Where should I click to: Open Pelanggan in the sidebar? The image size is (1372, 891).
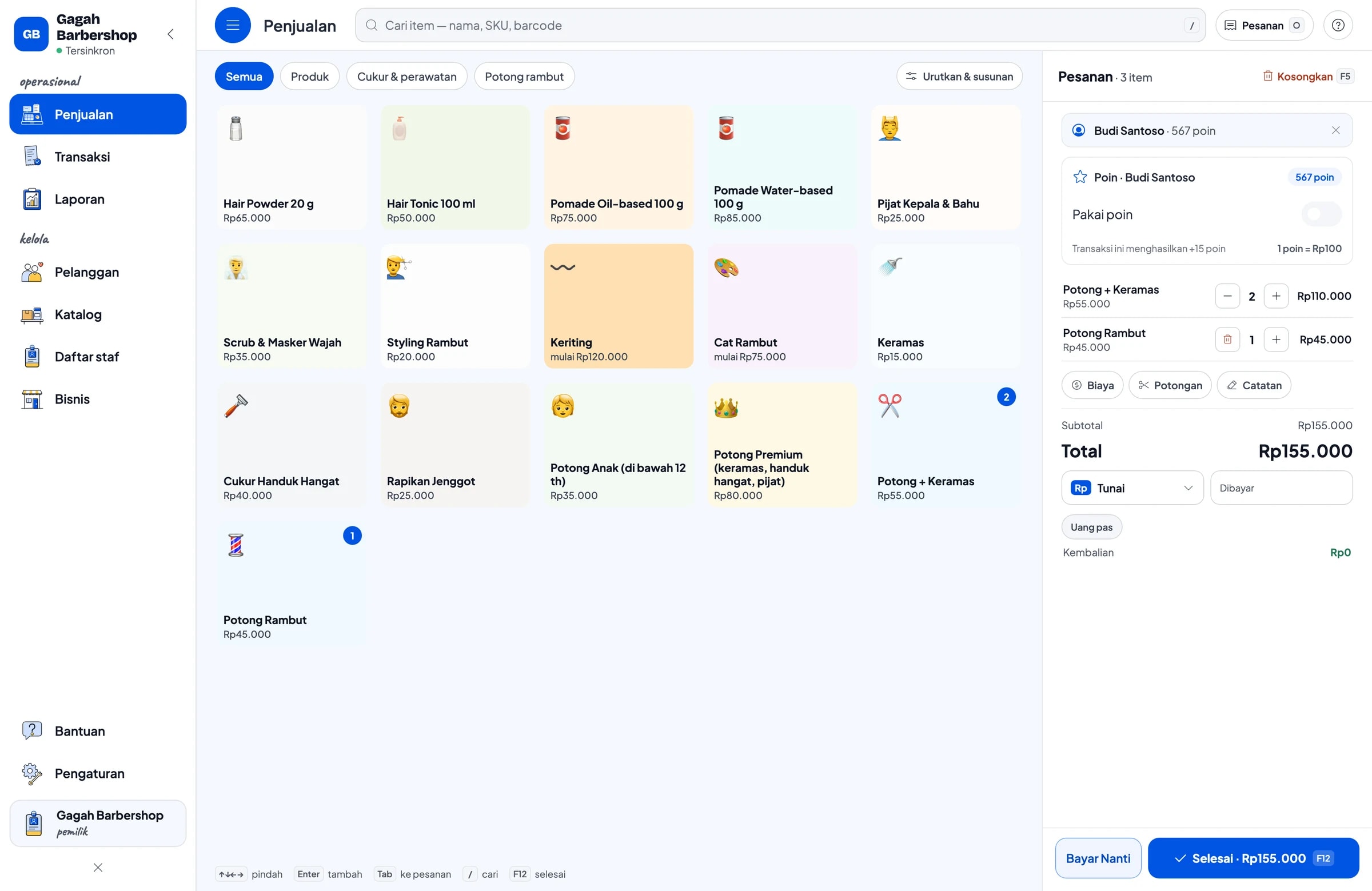[98, 272]
